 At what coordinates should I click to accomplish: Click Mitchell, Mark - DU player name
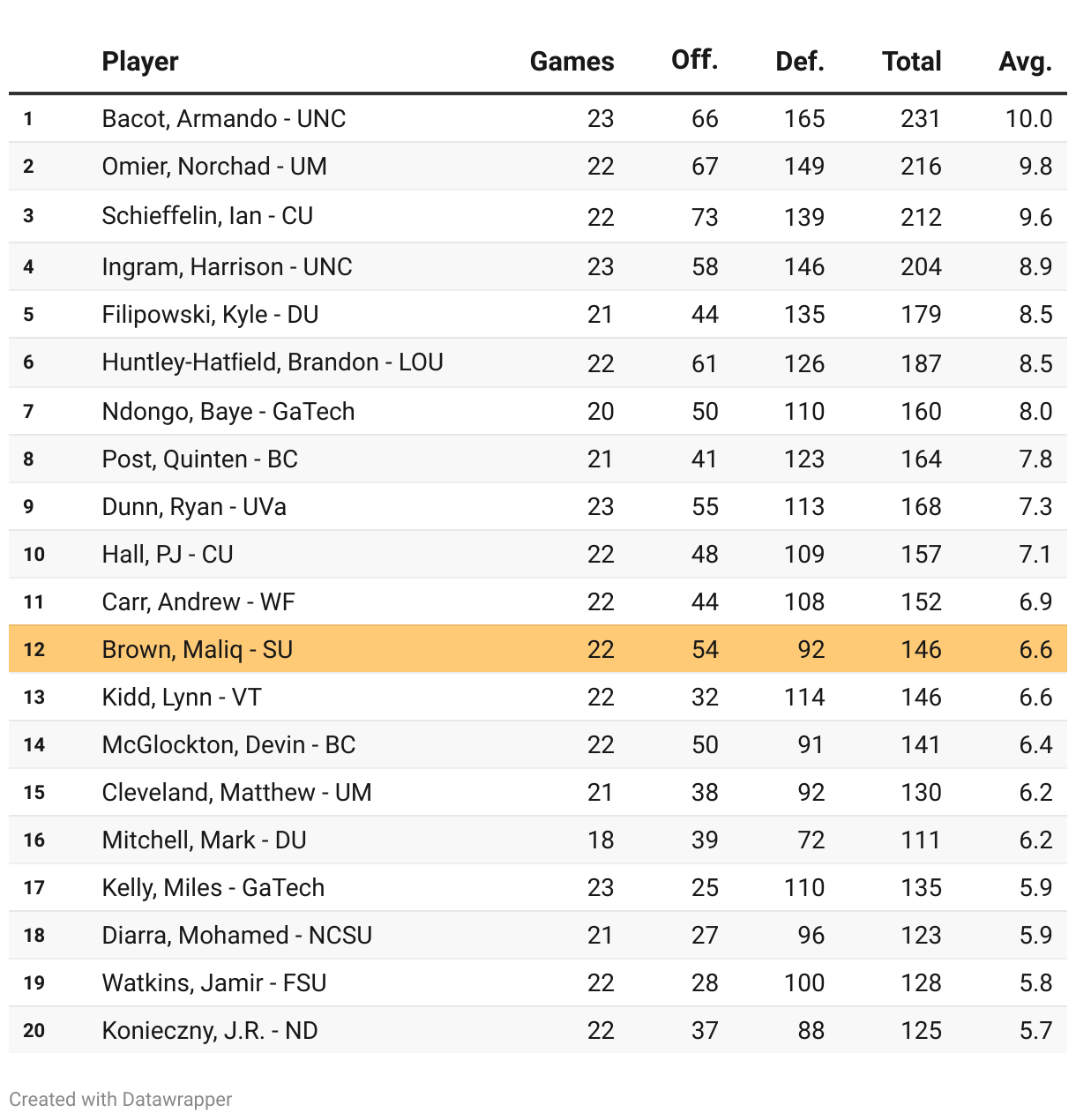coord(204,840)
